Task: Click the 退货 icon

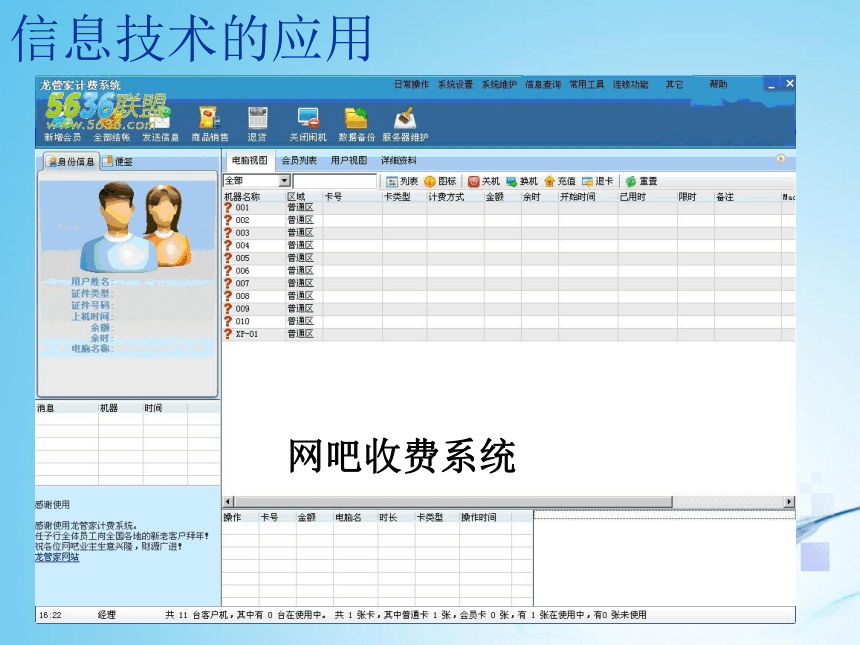Action: tap(257, 123)
